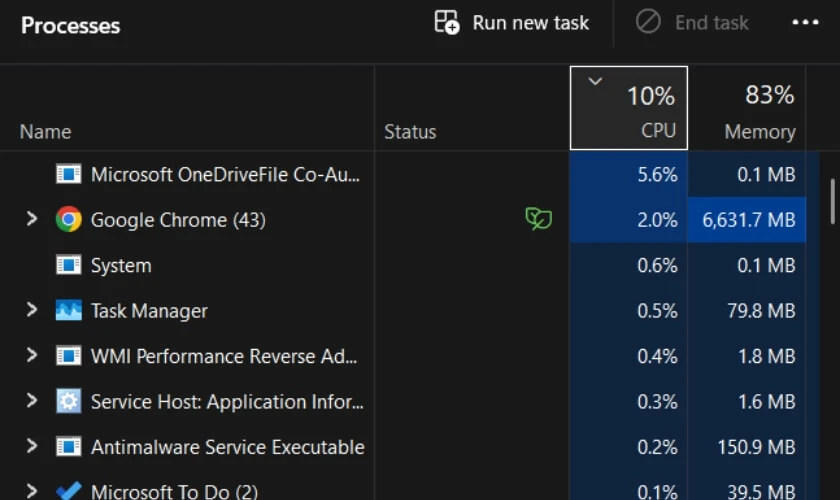Click the vertical scrollbar thumb
The image size is (840, 500).
[832, 202]
